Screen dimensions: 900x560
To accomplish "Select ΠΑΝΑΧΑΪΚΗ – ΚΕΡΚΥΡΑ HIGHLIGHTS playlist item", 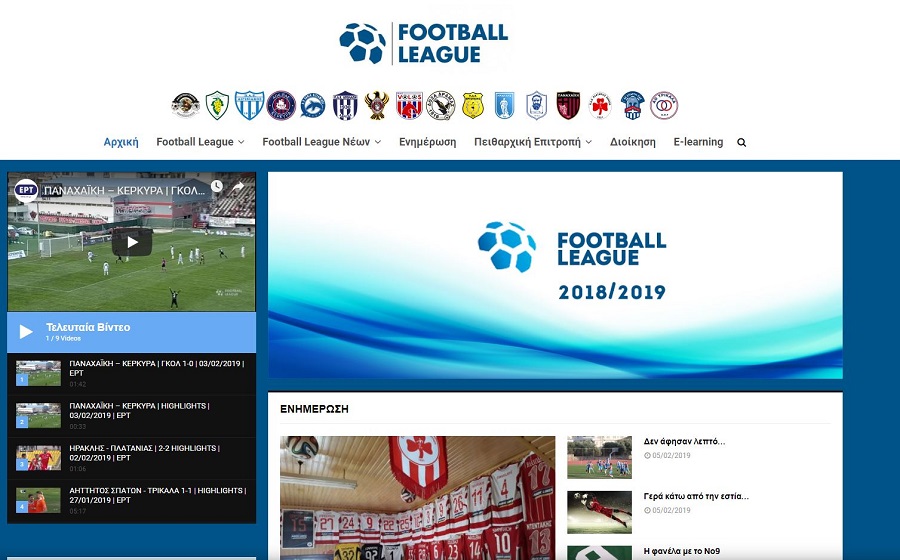I will tap(131, 416).
